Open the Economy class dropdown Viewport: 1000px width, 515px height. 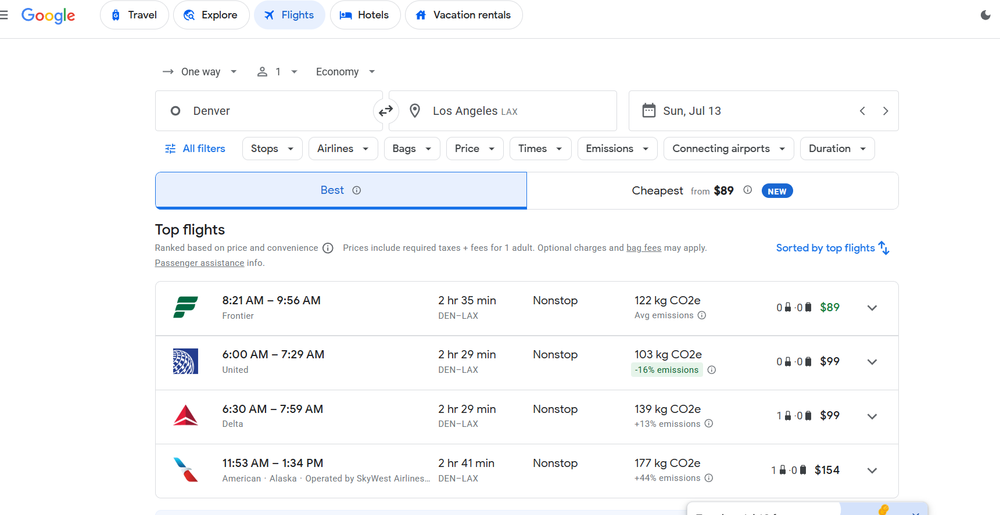pos(346,72)
